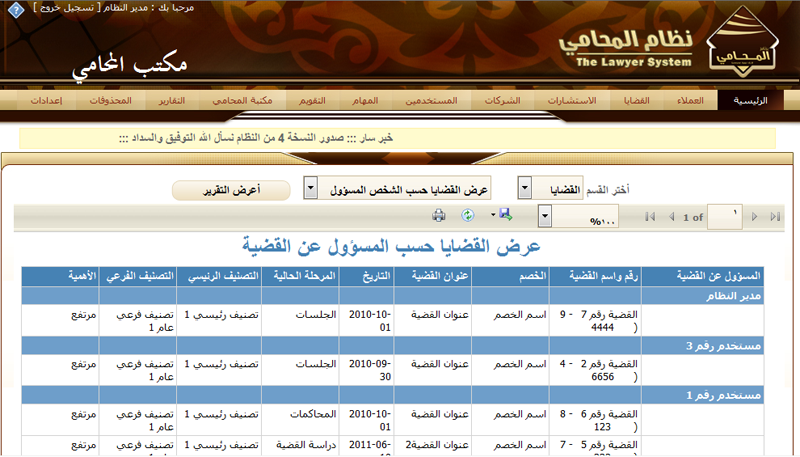Open the المهام tasks tab
The image size is (800, 457).
click(x=365, y=100)
